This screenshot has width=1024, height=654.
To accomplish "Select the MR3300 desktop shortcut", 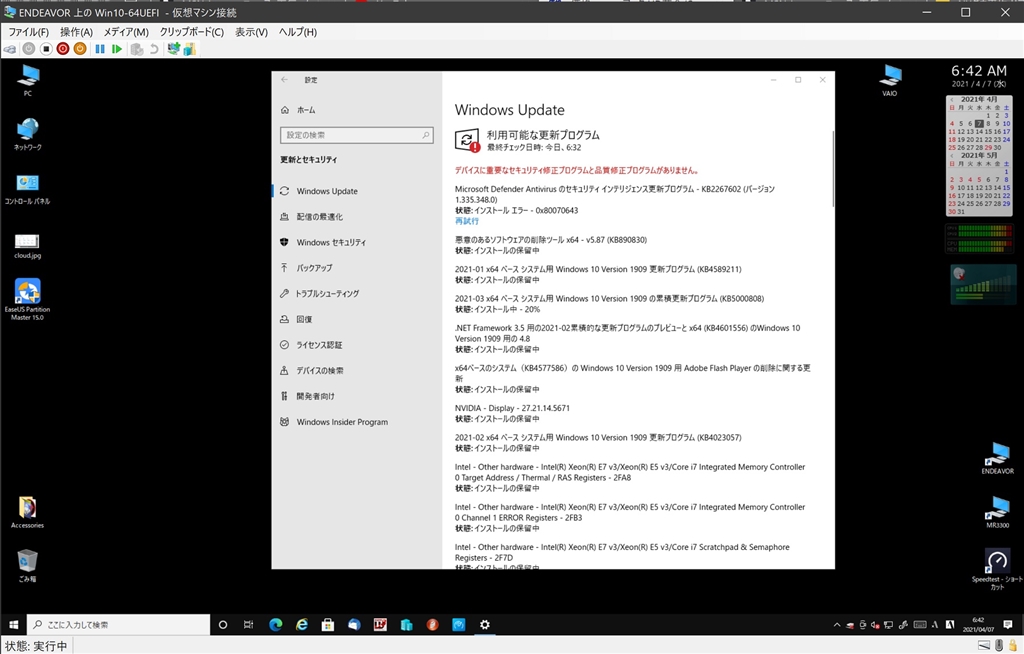I will pyautogui.click(x=997, y=512).
